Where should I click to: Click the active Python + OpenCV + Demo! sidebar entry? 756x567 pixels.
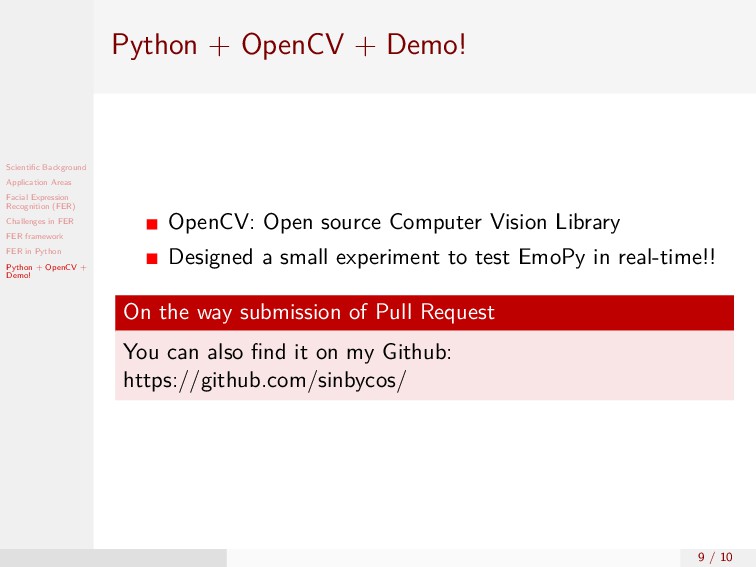pyautogui.click(x=46, y=271)
